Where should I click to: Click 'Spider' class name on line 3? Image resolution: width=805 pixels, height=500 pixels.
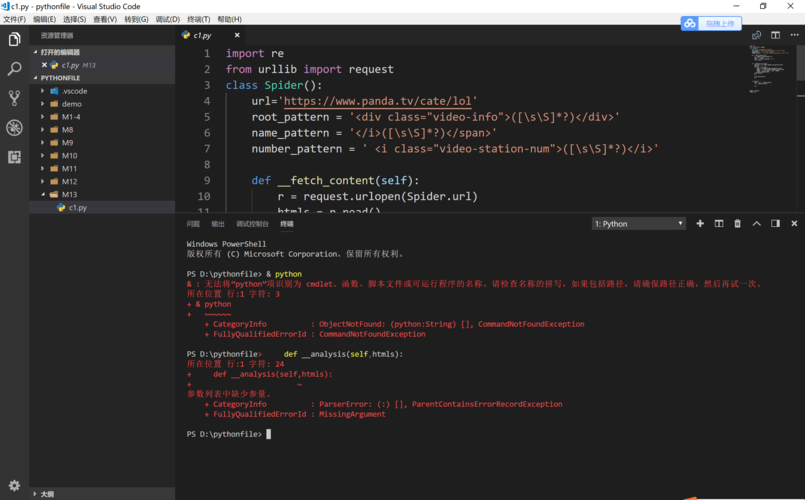pos(283,85)
